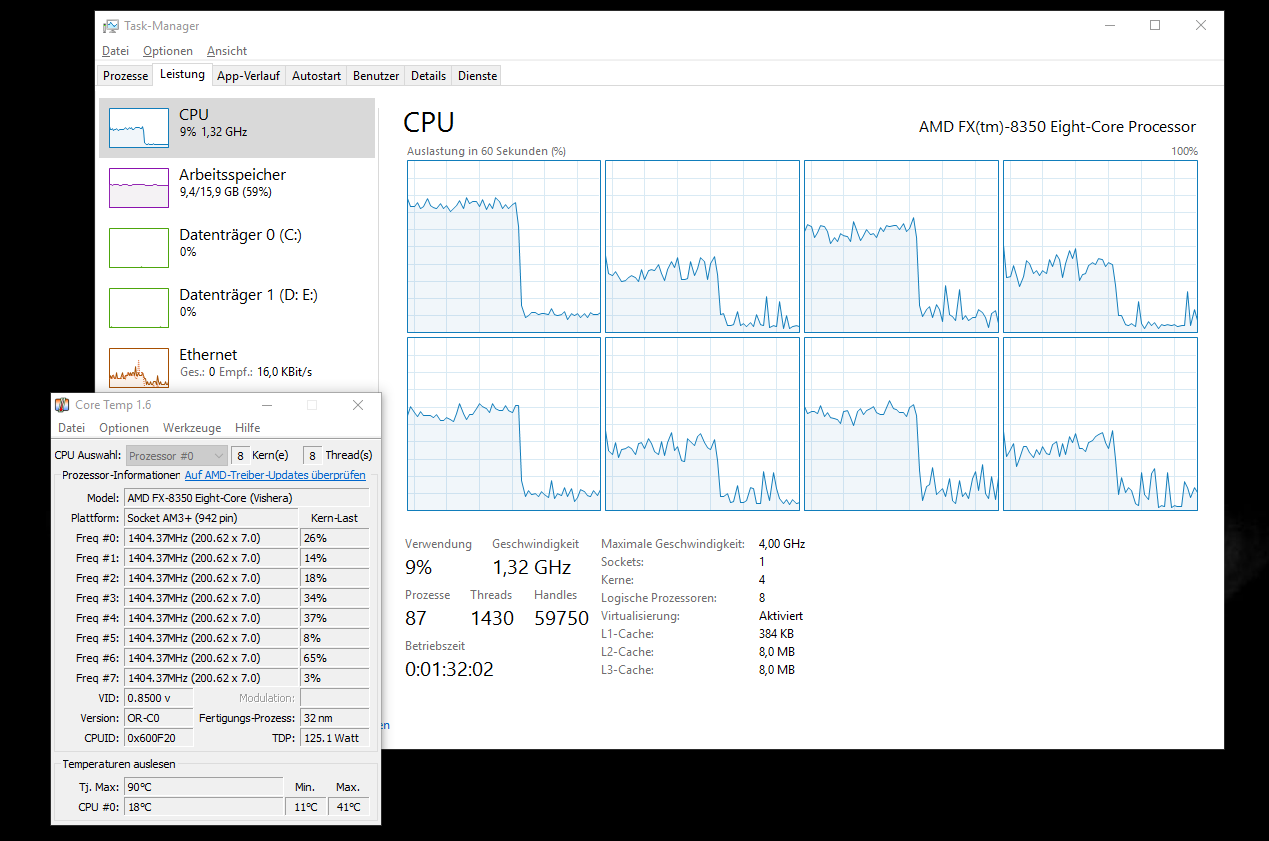Select the Ethernet network graph icon
Image resolution: width=1269 pixels, height=841 pixels.
tap(139, 367)
